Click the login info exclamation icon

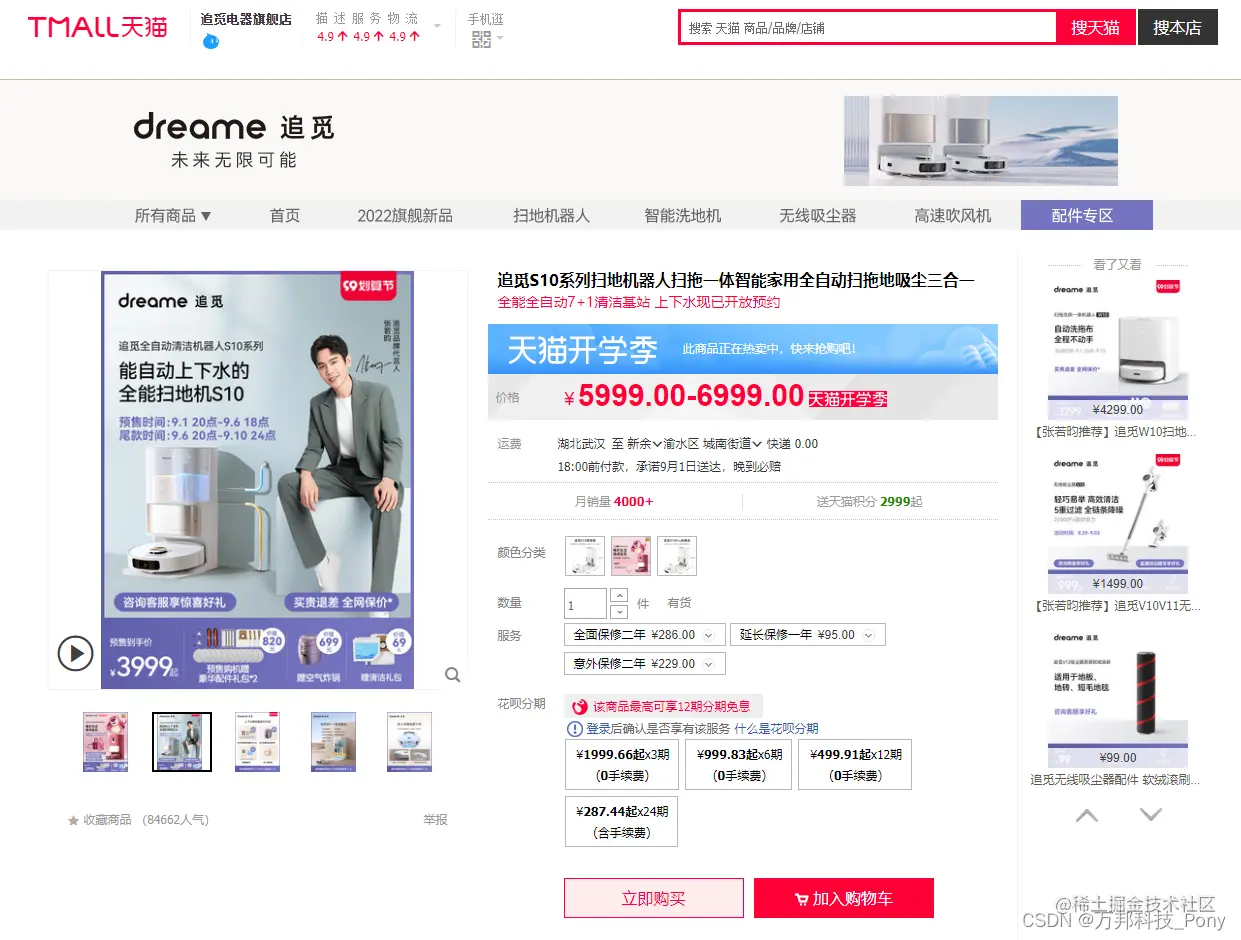pos(575,729)
